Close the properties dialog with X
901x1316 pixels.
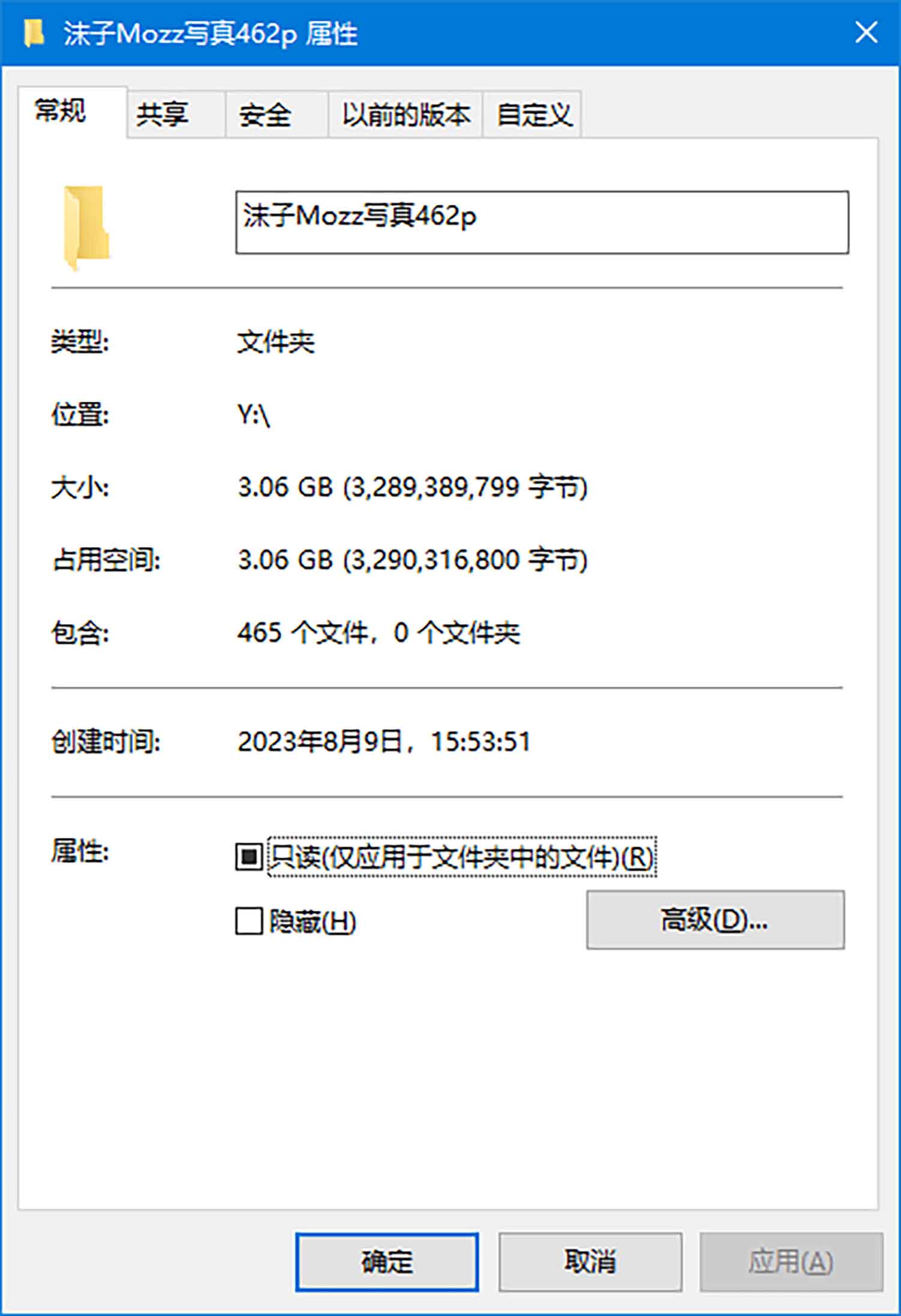pos(866,32)
